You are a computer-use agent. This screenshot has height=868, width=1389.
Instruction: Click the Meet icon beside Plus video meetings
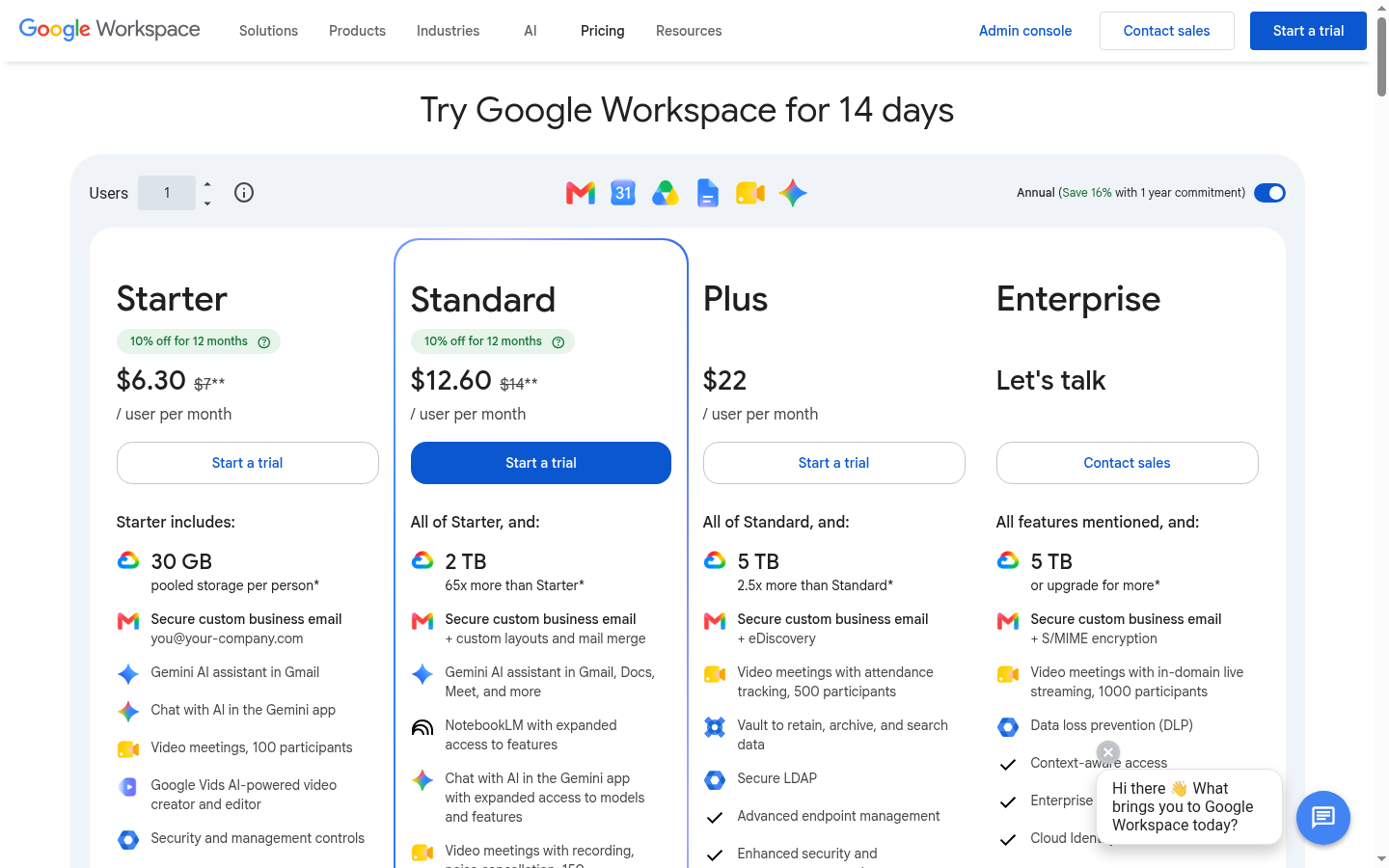pos(715,674)
